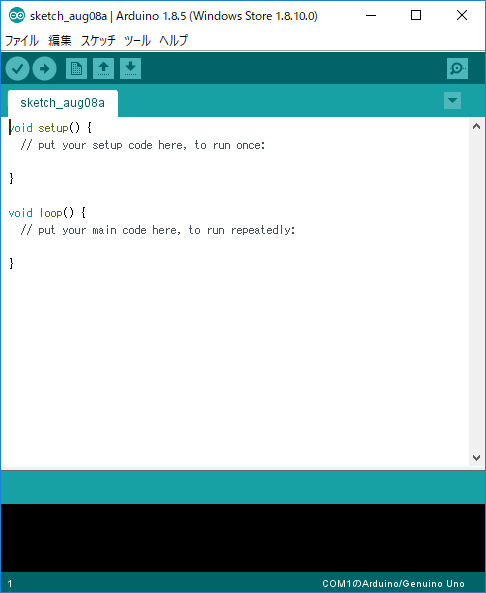The height and width of the screenshot is (593, 486).
Task: Click the COM1 Arduino/Genuino Uno status text
Action: [393, 584]
